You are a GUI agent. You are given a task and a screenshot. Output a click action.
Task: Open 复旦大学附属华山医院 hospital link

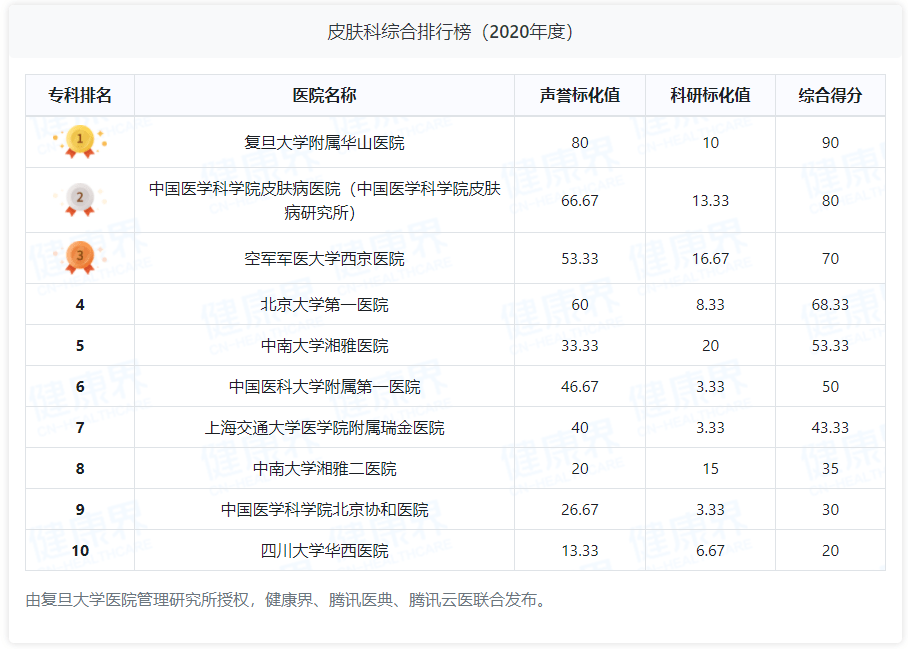point(324,143)
